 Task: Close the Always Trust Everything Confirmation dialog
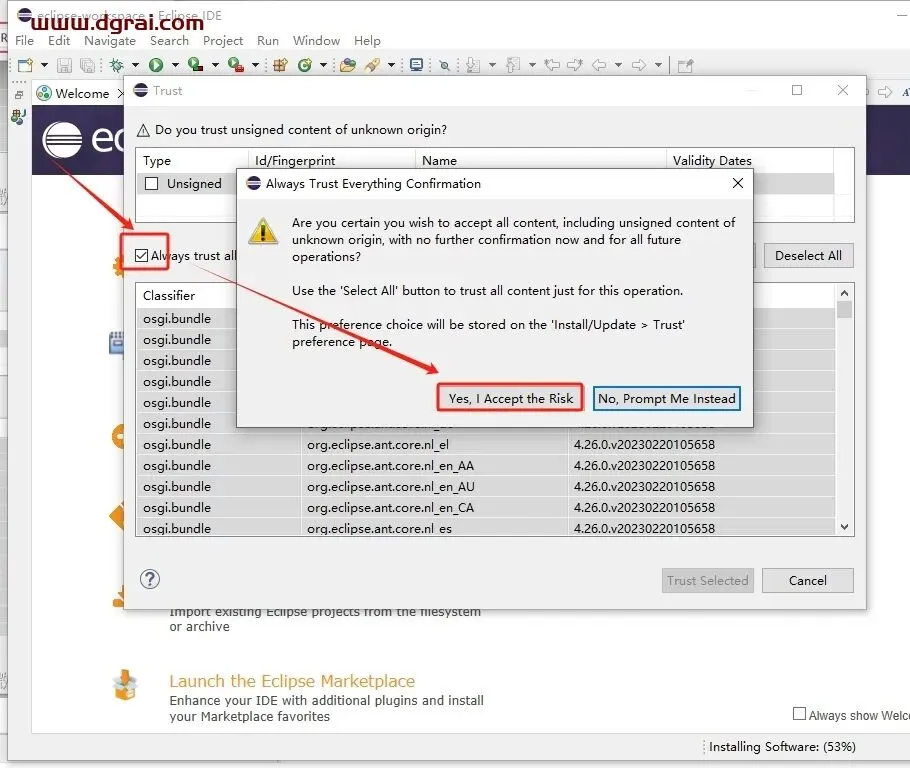738,183
